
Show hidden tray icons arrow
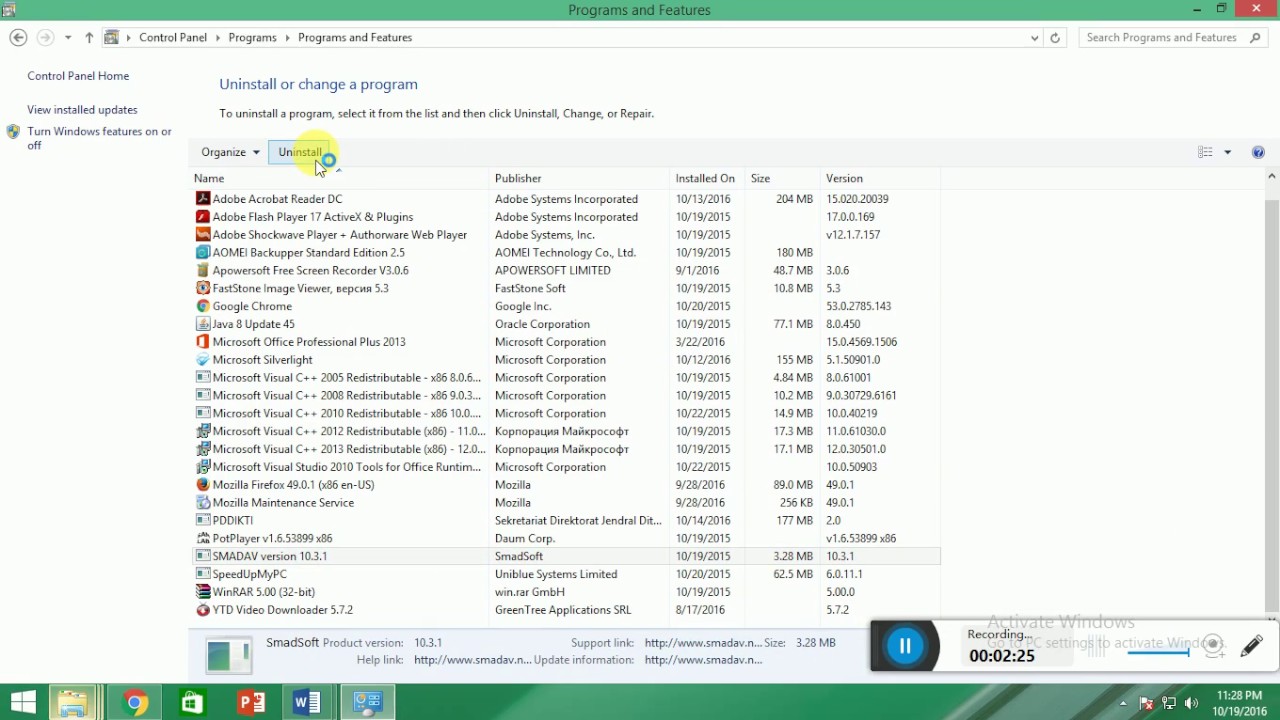coord(1124,704)
